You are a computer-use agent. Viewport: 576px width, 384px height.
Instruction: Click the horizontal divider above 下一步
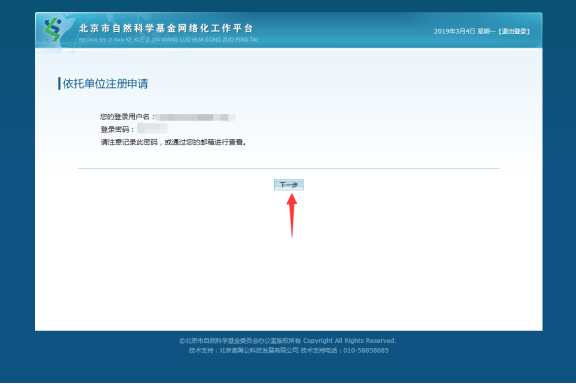tap(289, 169)
